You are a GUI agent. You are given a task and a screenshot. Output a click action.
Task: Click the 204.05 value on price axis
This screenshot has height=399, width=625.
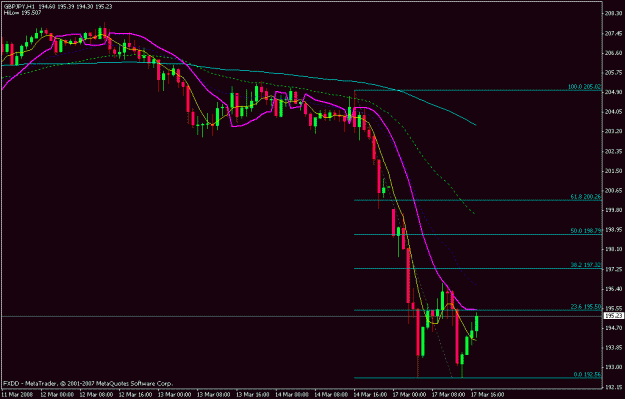tap(614, 112)
